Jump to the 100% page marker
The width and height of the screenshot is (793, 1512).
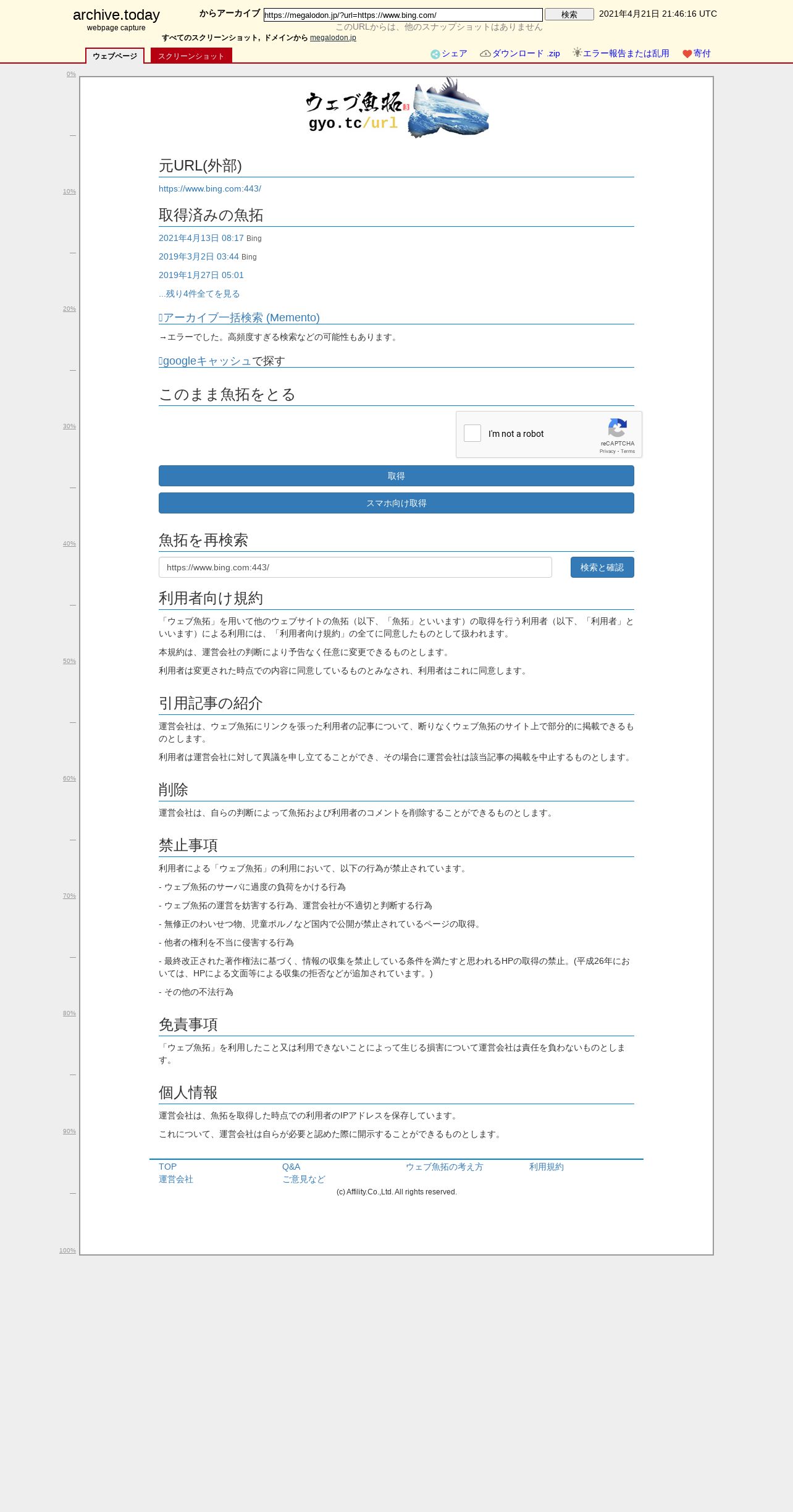(67, 1251)
